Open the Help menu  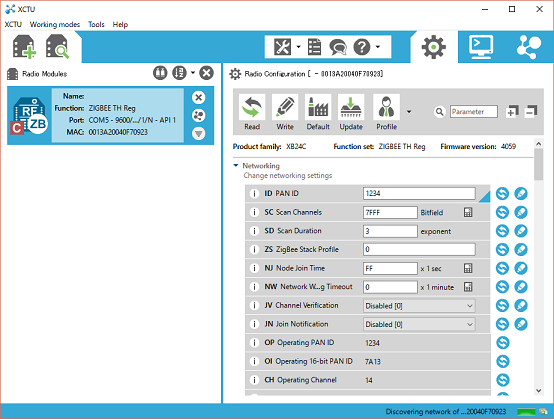[120, 24]
